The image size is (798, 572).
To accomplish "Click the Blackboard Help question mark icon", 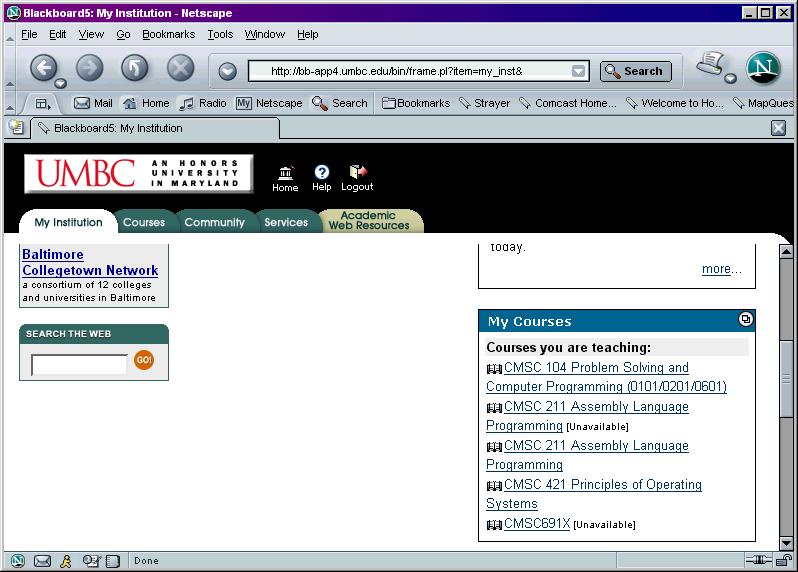I will coord(322,178).
